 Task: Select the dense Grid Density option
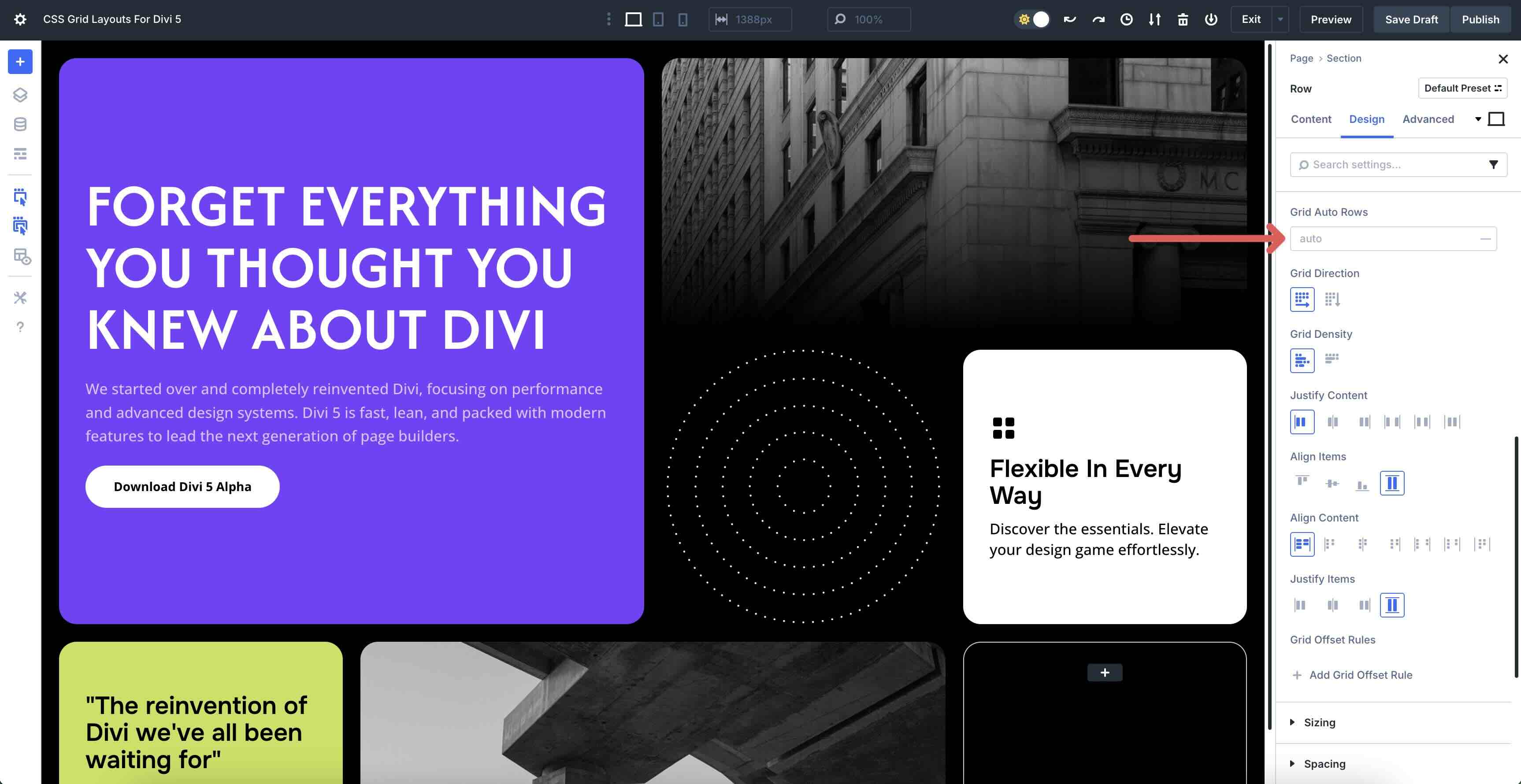(1332, 359)
